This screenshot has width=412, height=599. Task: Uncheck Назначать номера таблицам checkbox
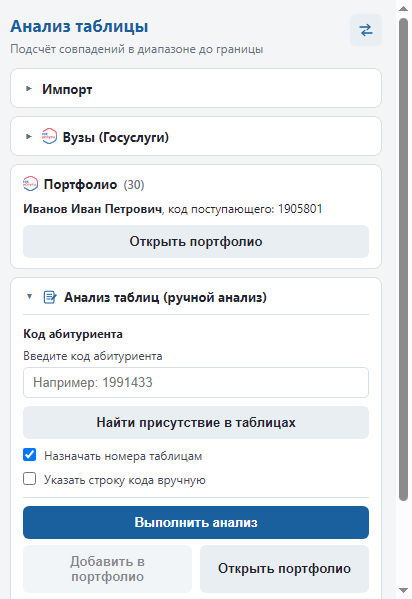click(x=30, y=455)
